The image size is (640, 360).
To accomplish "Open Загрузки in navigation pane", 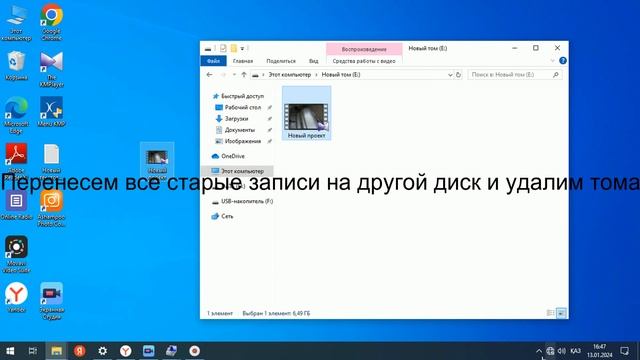I will (236, 118).
